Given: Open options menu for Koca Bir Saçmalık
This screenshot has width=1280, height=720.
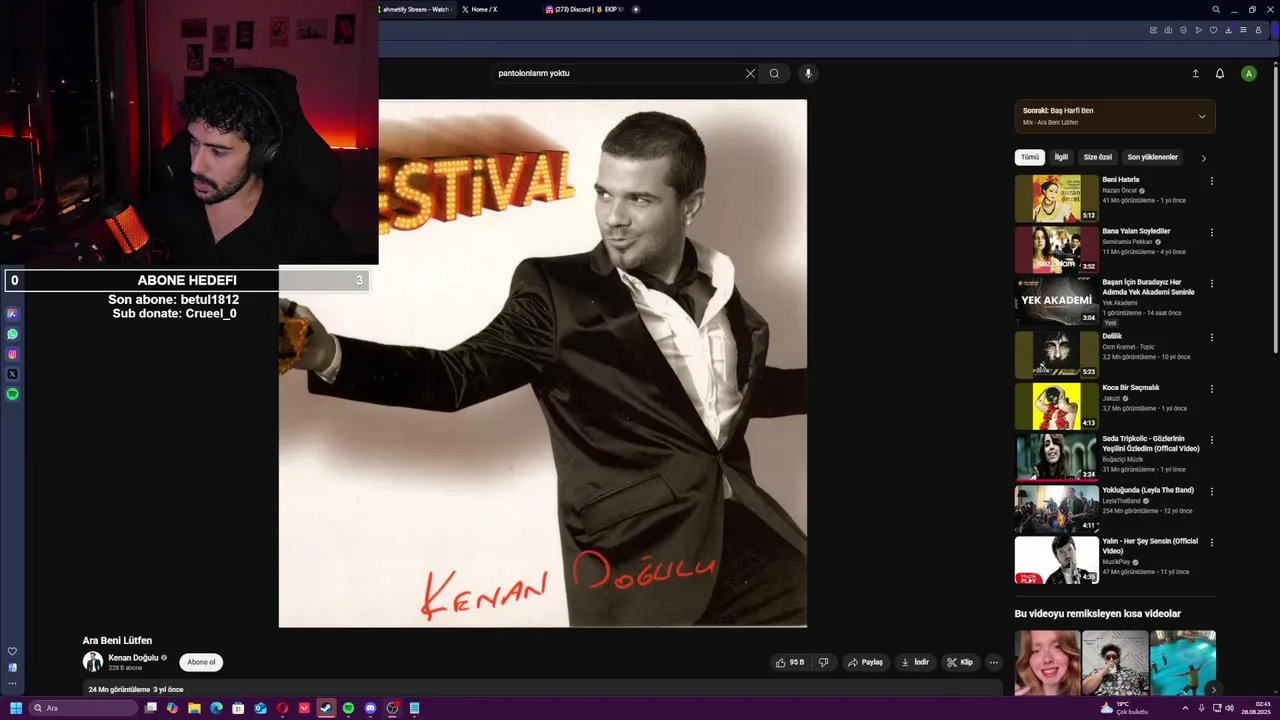Looking at the screenshot, I should (x=1211, y=389).
